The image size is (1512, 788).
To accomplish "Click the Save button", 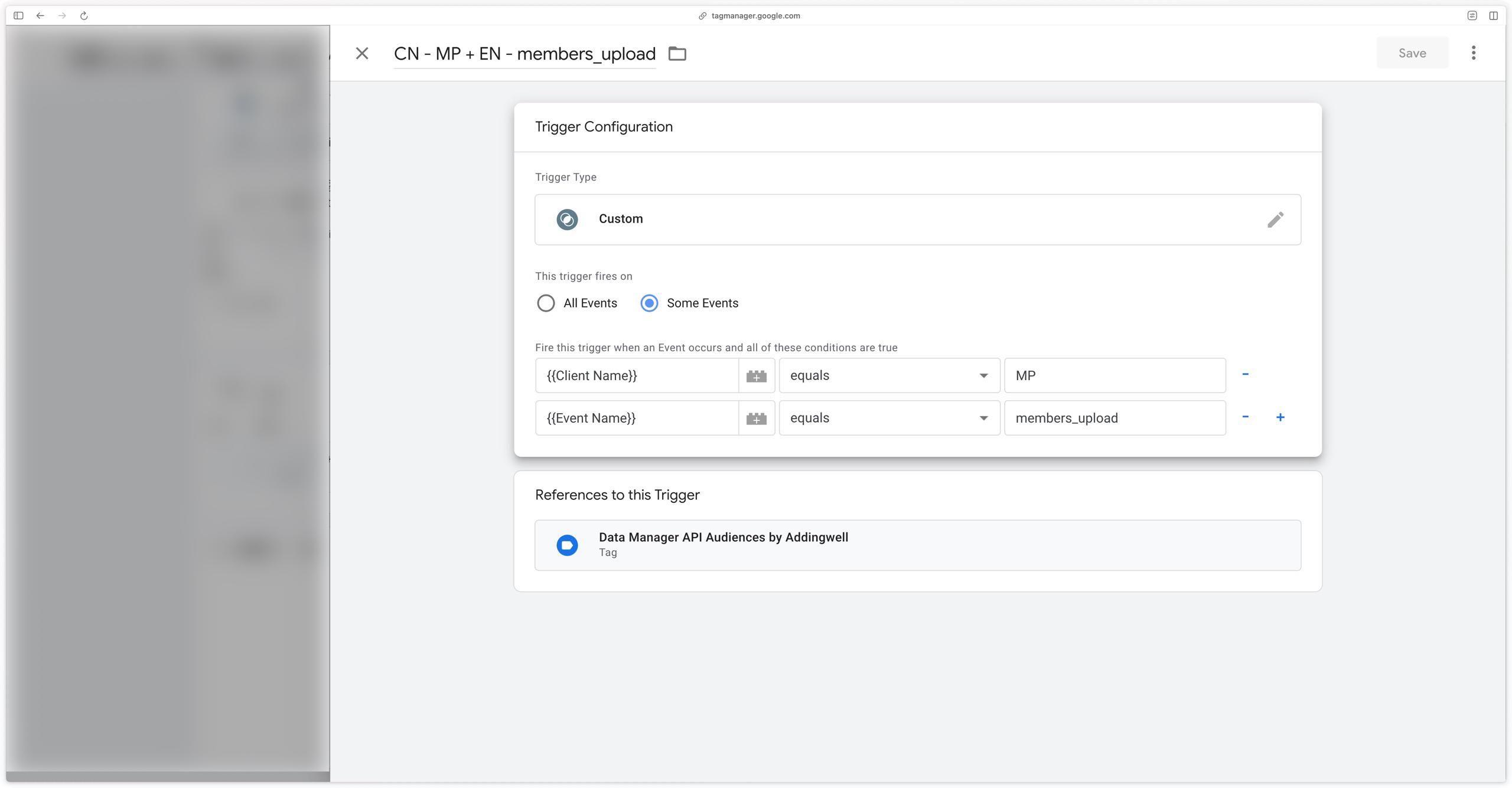I will tap(1412, 53).
